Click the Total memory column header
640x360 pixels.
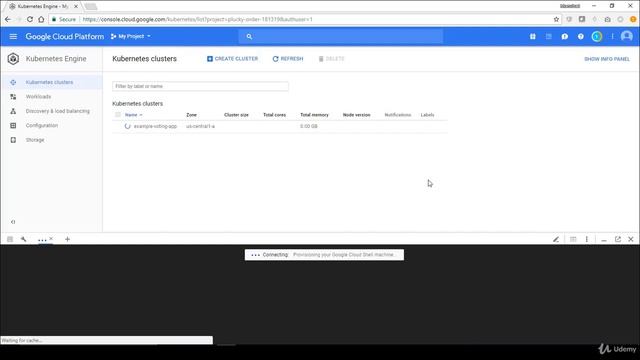coord(314,115)
